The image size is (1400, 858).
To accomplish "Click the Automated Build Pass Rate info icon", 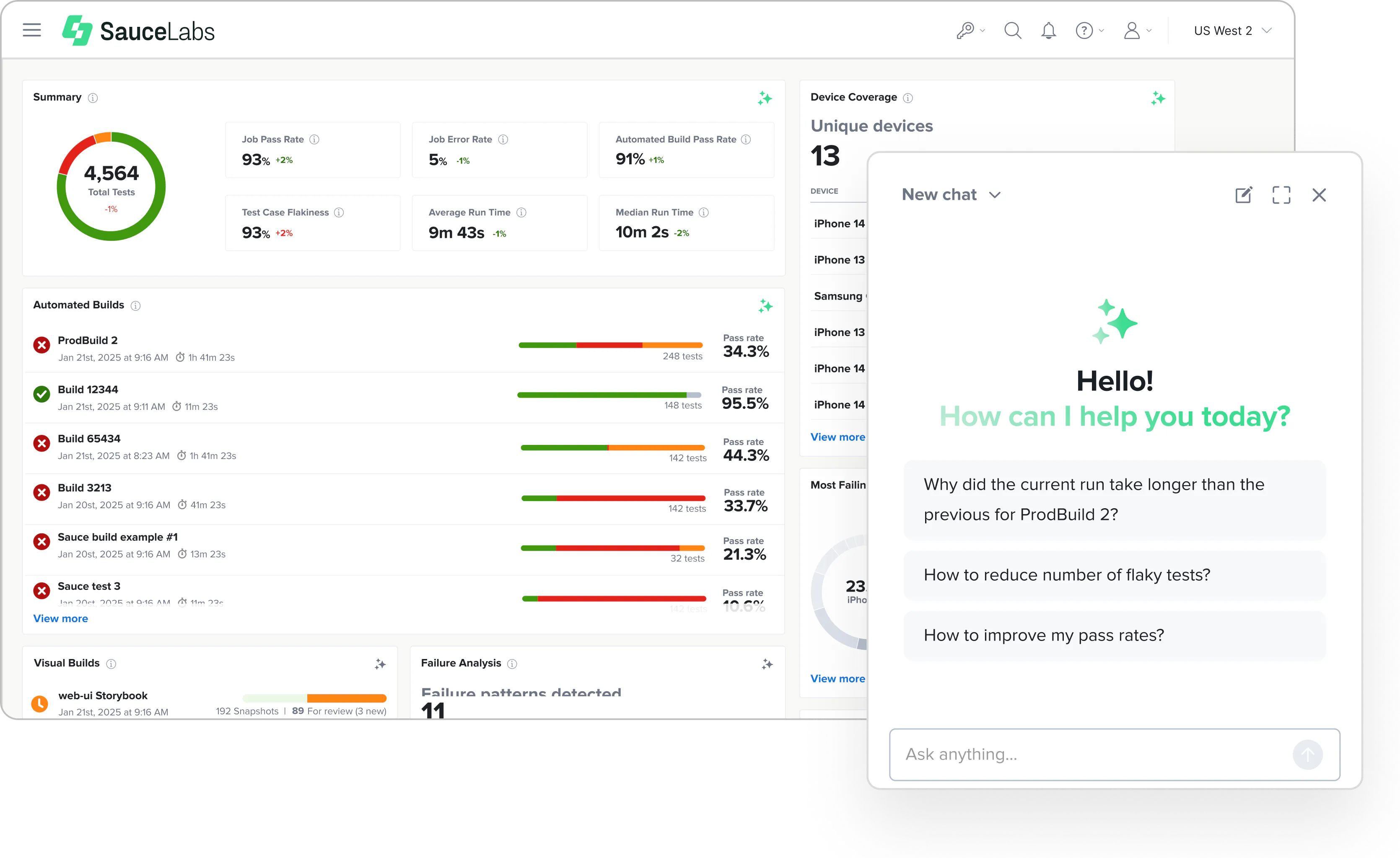I will pos(746,139).
